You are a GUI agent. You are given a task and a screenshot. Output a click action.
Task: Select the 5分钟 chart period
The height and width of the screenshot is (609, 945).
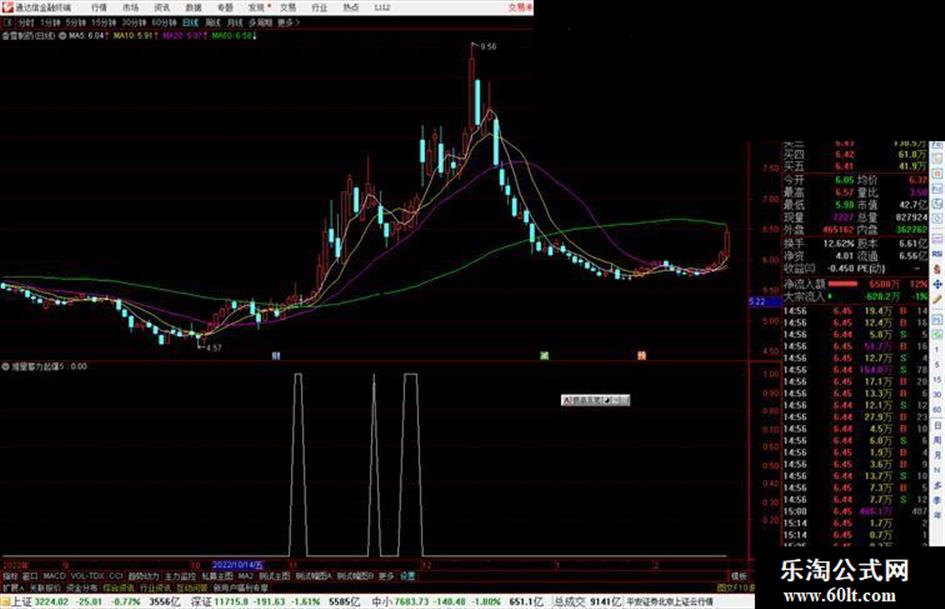[x=76, y=22]
